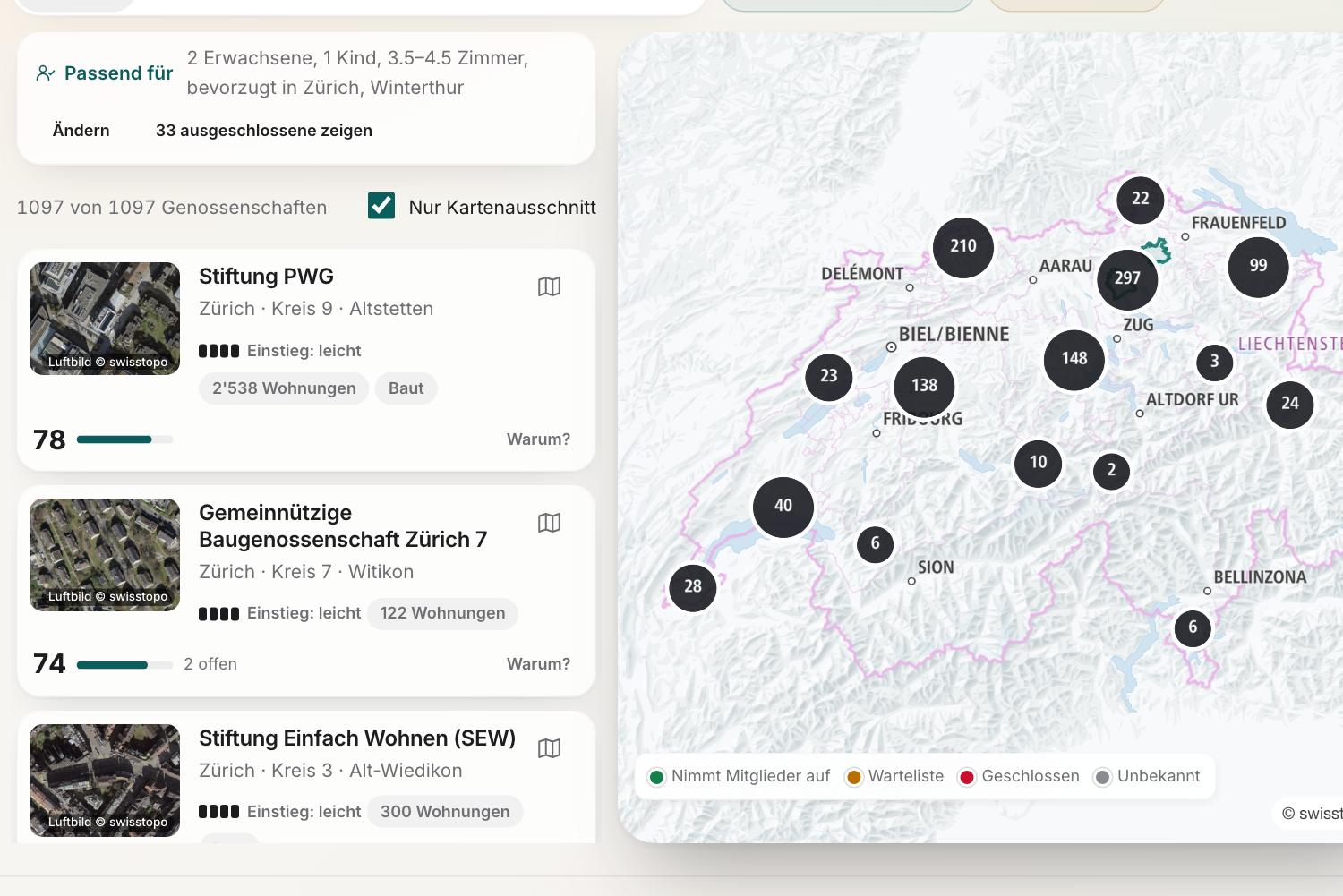Show Gemeinnützige Baugenossenschaft Zürich 7 on map
The width and height of the screenshot is (1343, 896).
[x=549, y=523]
